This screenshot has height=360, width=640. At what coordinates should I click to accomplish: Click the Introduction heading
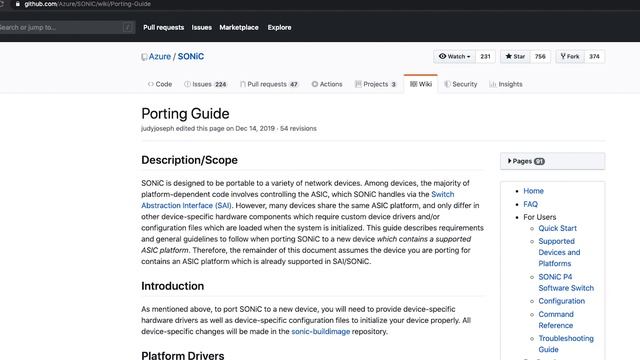tap(173, 286)
